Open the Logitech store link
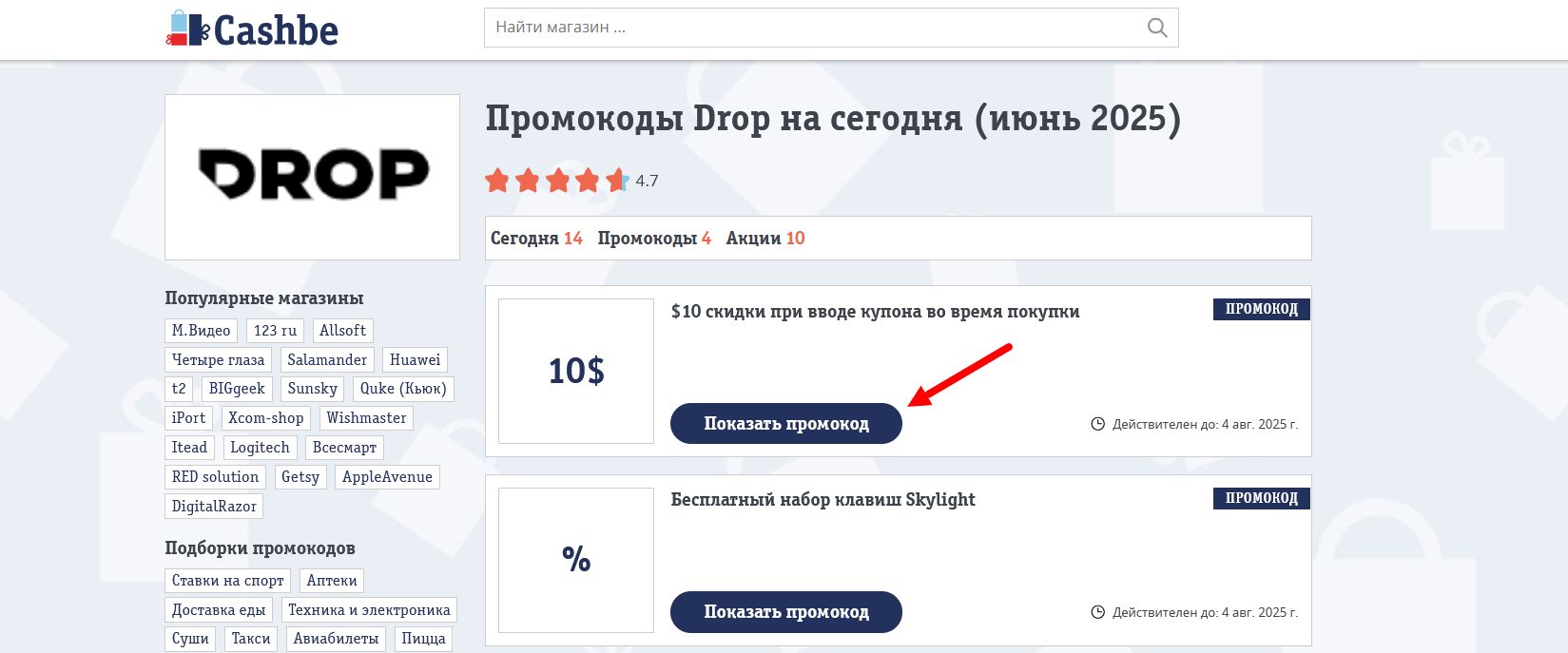Viewport: 1568px width, 653px height. click(x=260, y=448)
